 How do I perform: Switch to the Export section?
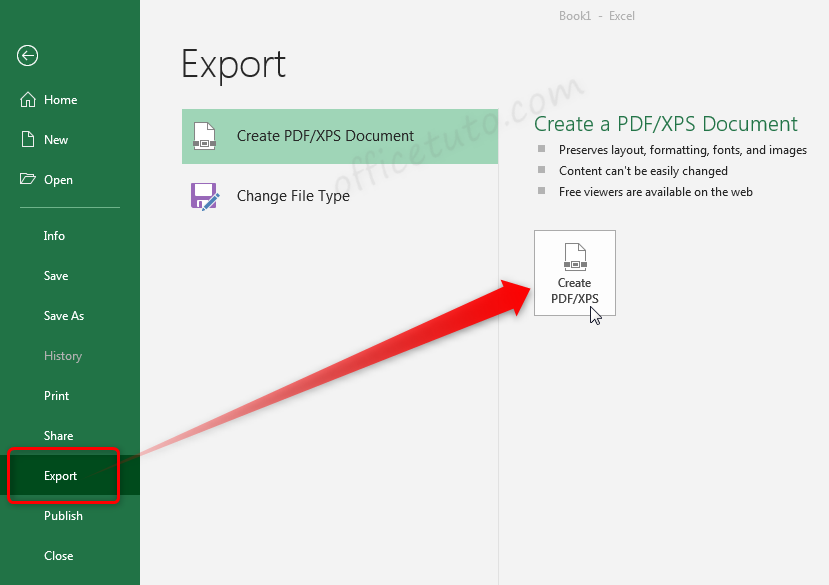(x=59, y=475)
